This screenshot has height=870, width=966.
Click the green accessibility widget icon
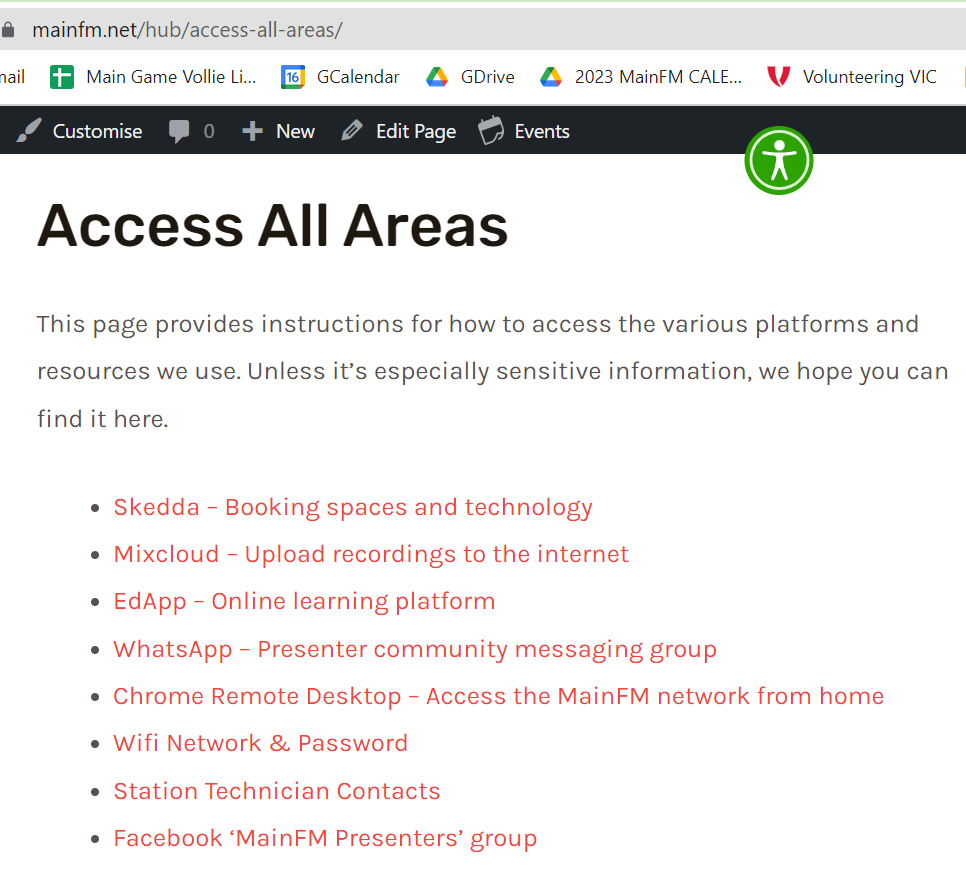click(x=778, y=160)
